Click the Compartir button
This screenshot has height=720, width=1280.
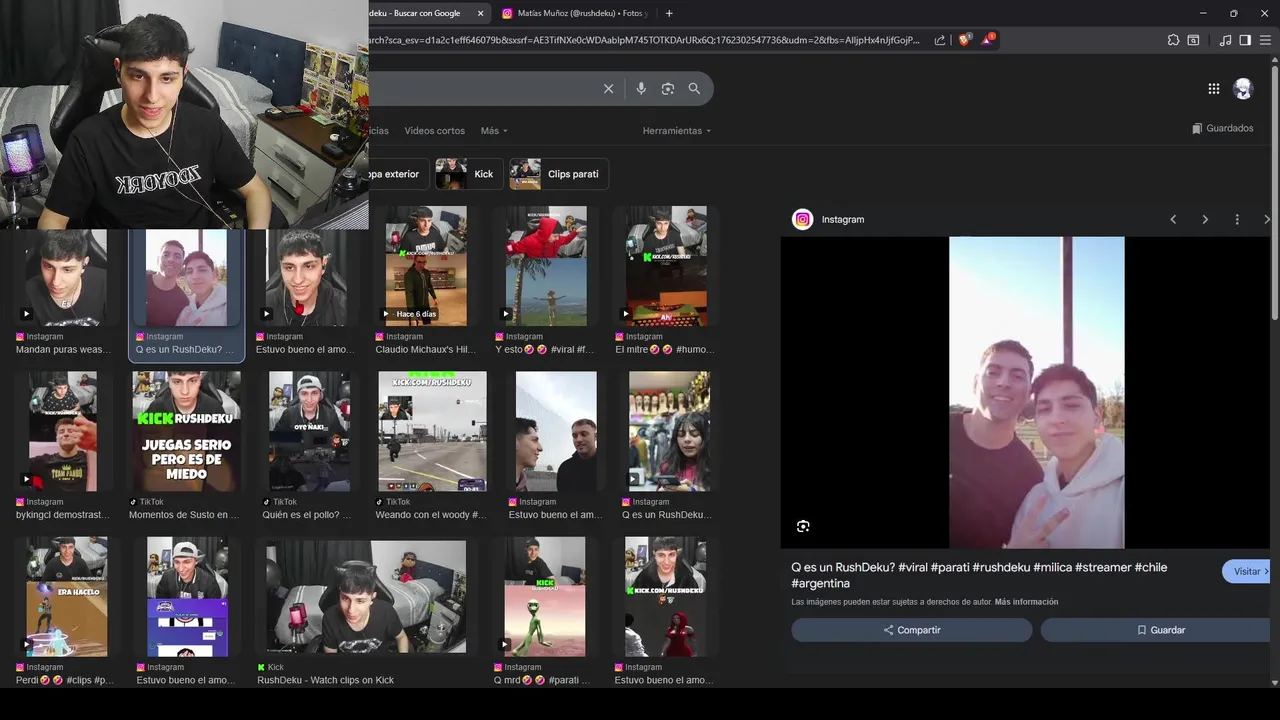(x=911, y=630)
